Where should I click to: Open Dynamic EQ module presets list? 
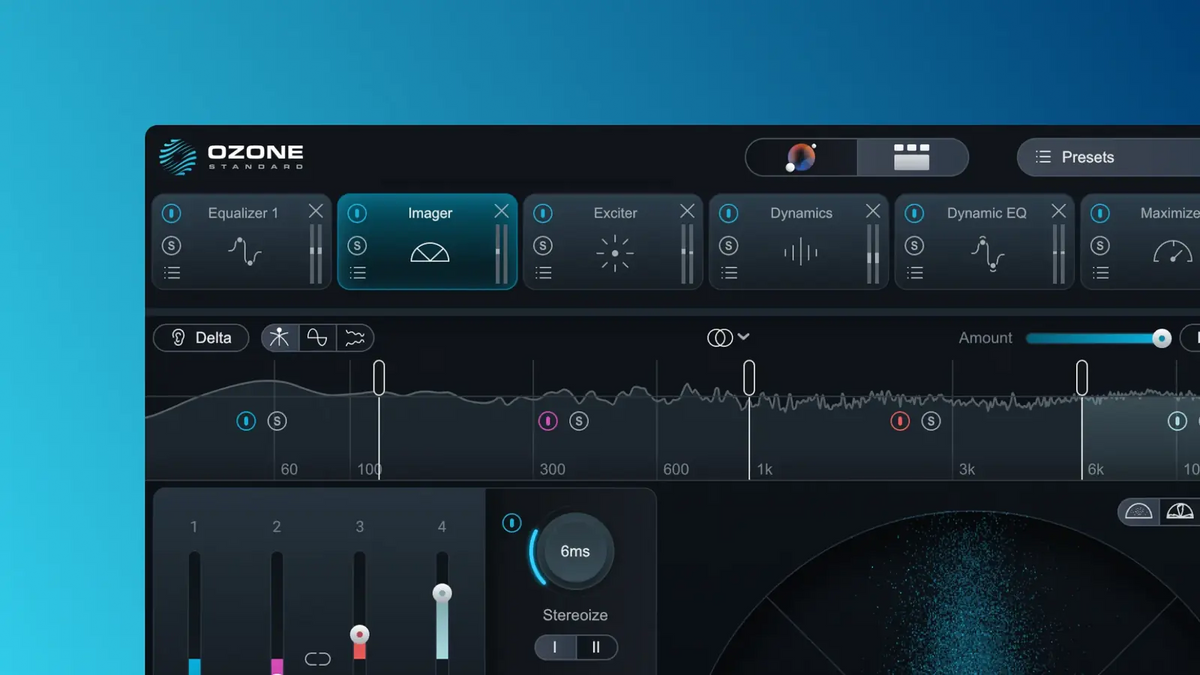(915, 273)
